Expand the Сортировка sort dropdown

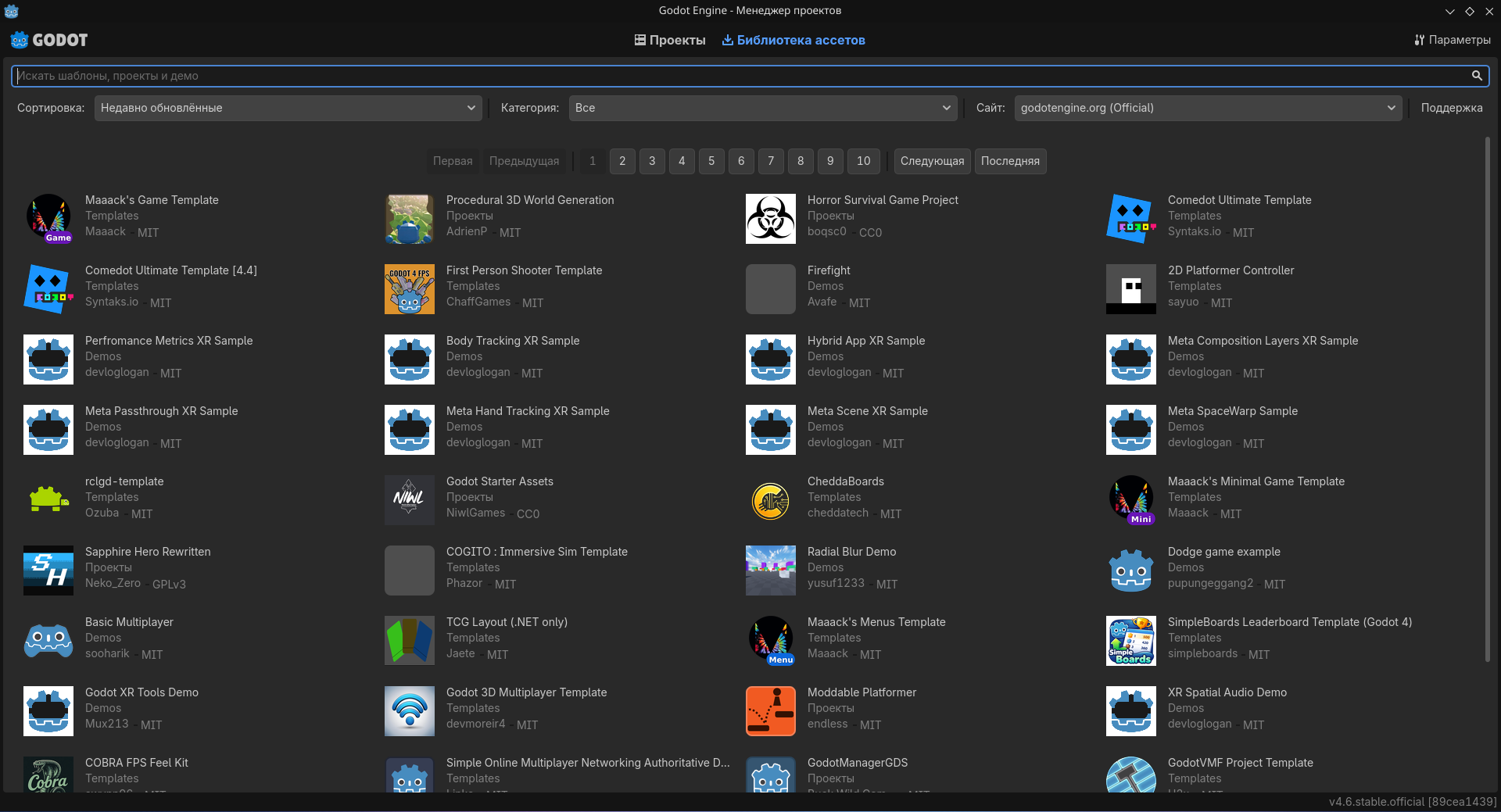click(288, 108)
